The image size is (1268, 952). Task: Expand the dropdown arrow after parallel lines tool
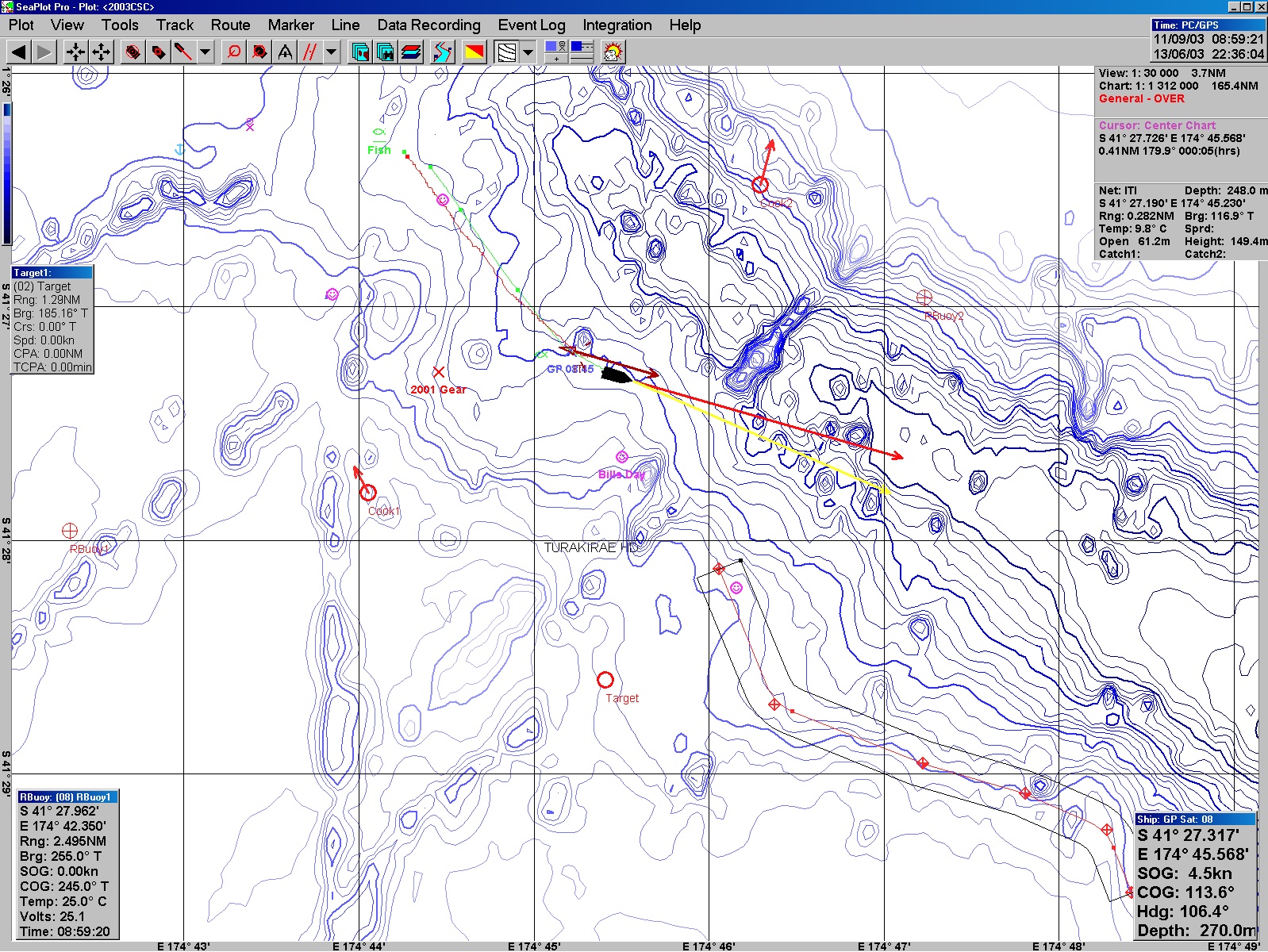point(332,52)
